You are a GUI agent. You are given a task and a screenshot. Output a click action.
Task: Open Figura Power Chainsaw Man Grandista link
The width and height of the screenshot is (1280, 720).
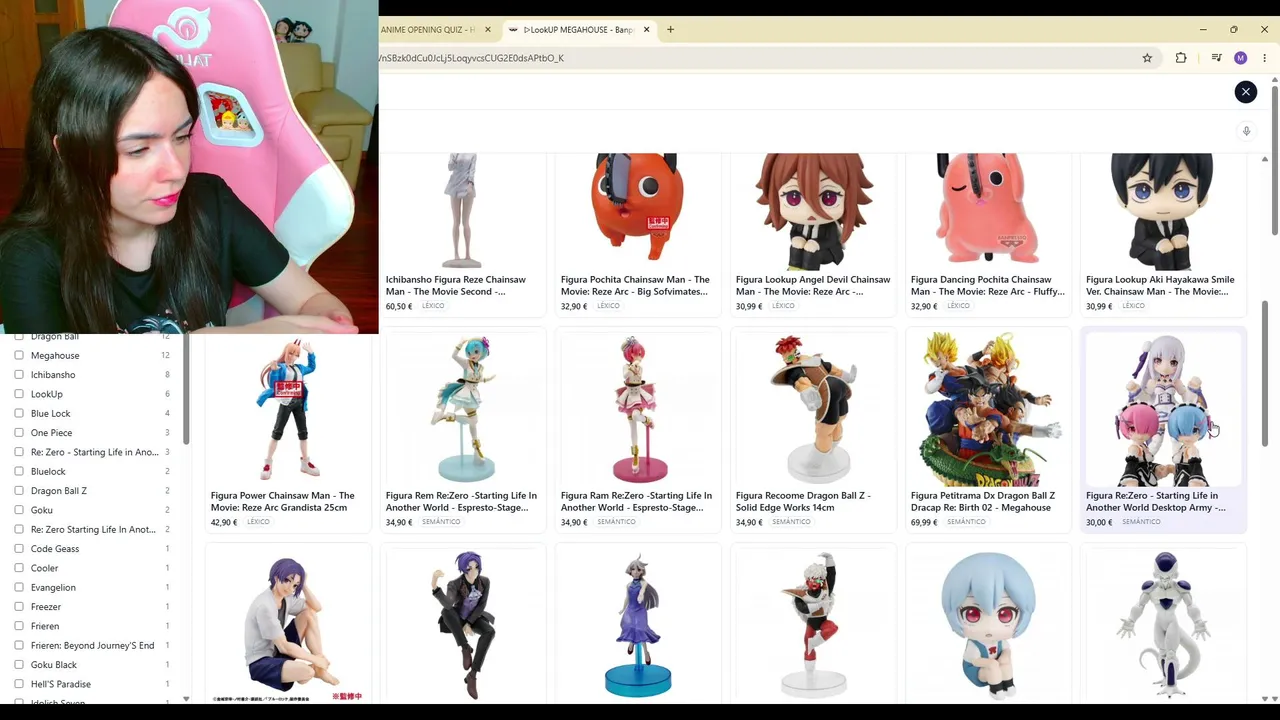click(x=282, y=502)
